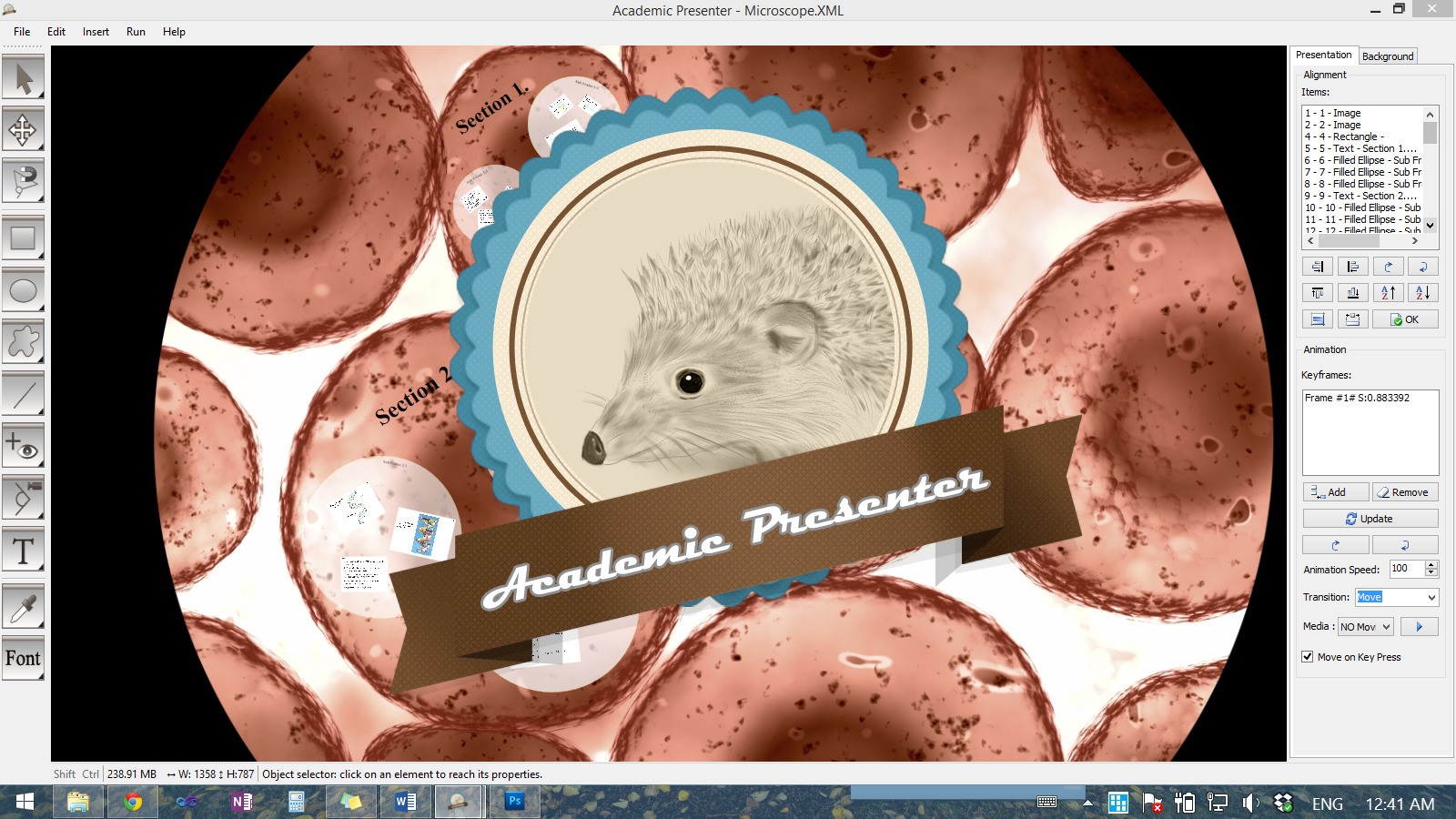Screen dimensions: 1456x819
Task: Increase Animation Speed with the up stepper
Action: click(x=1431, y=564)
